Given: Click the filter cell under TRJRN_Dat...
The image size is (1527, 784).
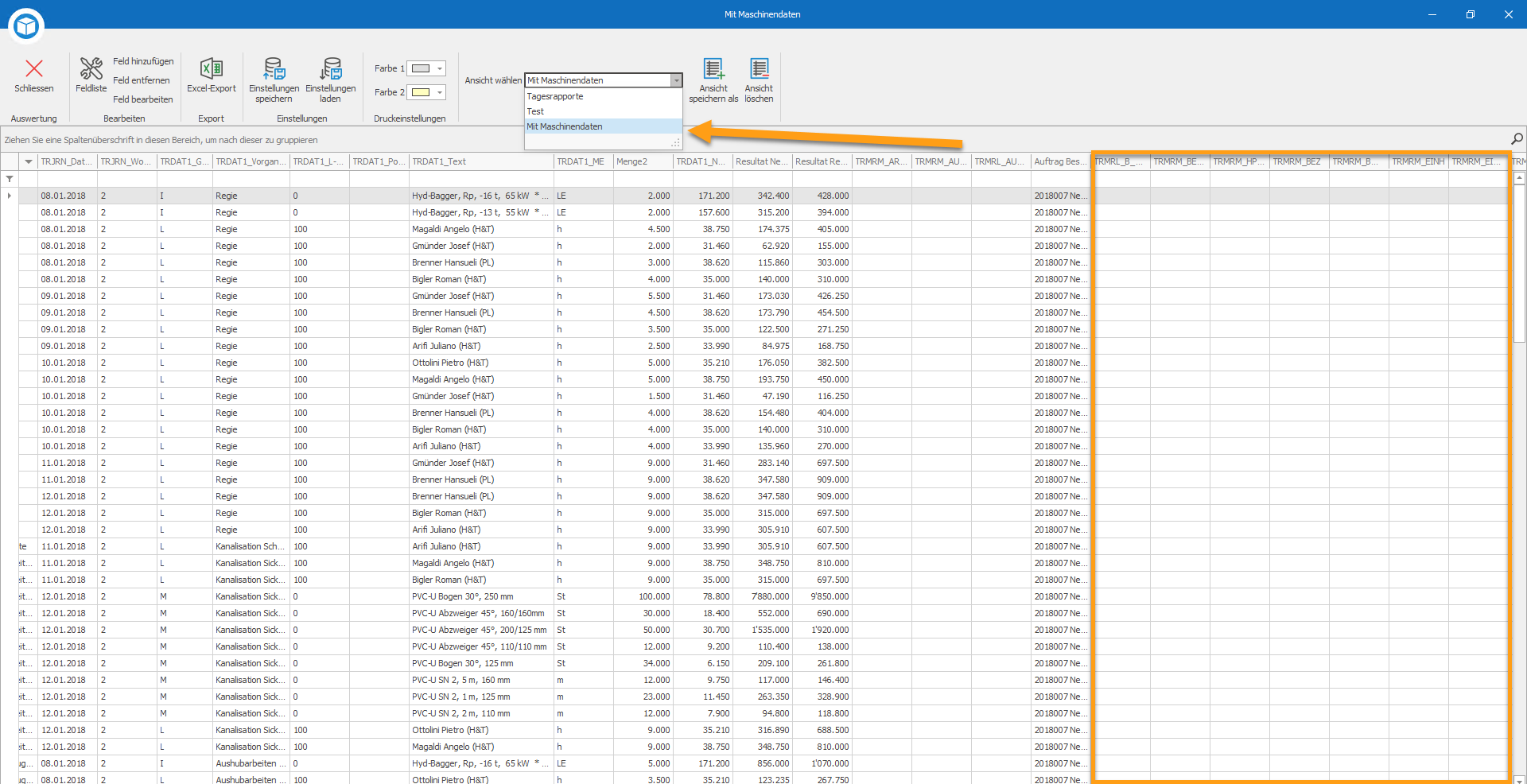Looking at the screenshot, I should (x=68, y=179).
